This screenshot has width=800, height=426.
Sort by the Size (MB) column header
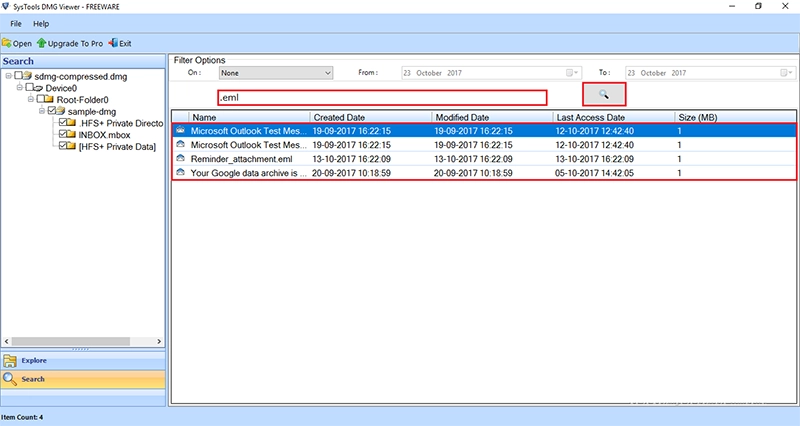[735, 117]
